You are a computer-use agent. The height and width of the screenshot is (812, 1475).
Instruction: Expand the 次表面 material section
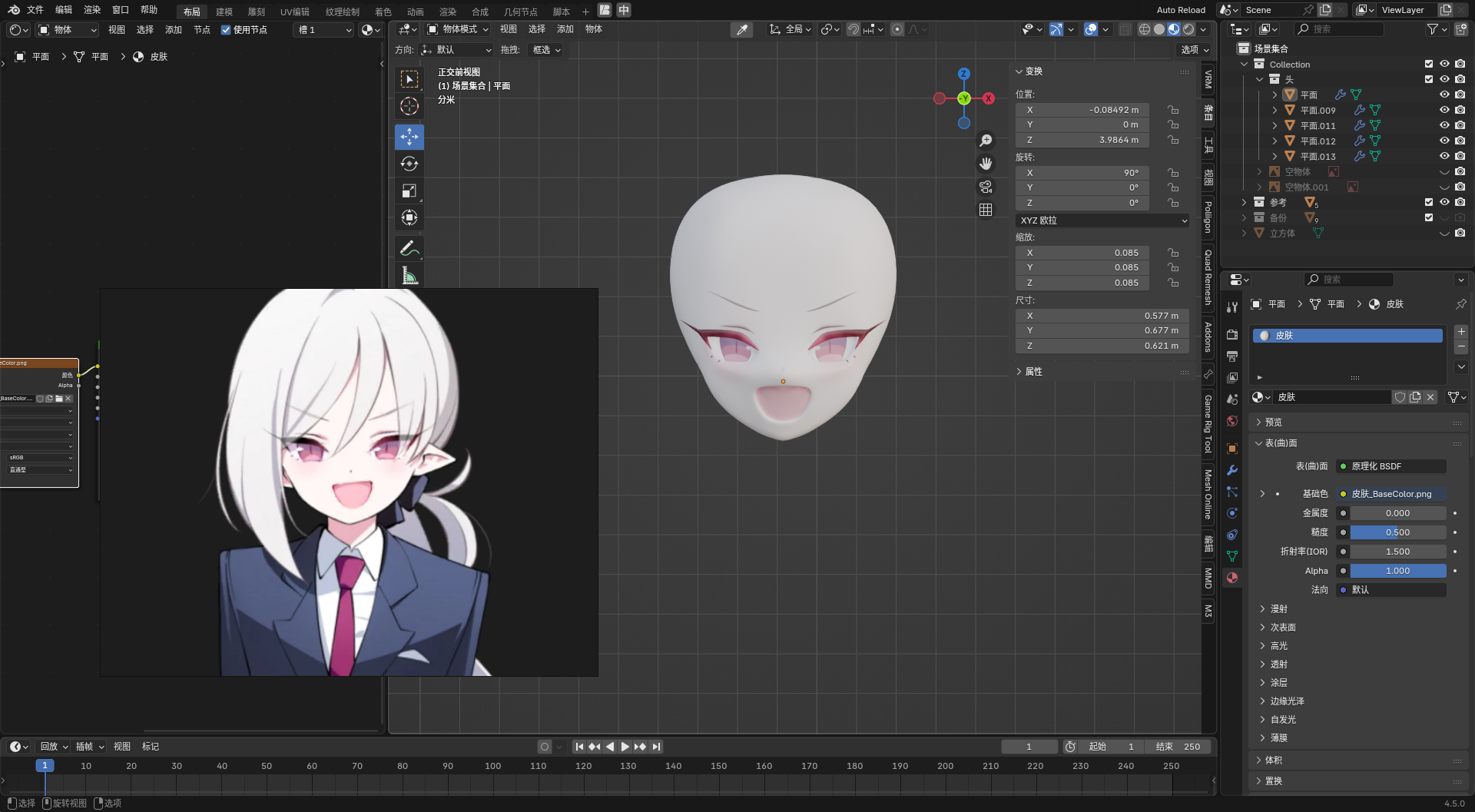click(1282, 628)
